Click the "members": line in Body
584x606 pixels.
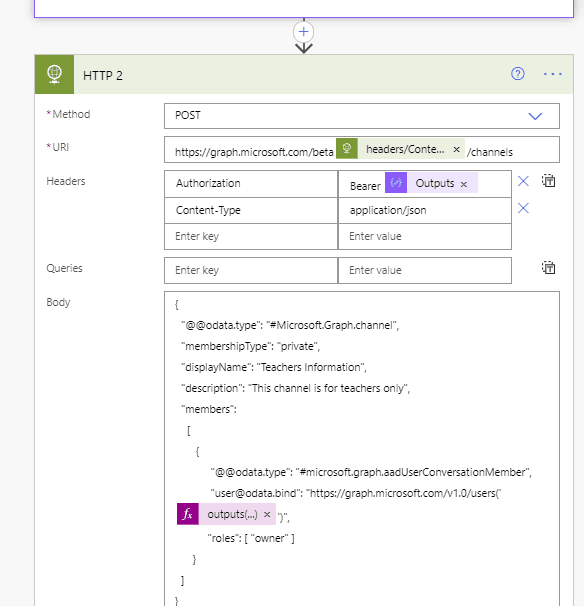(209, 409)
